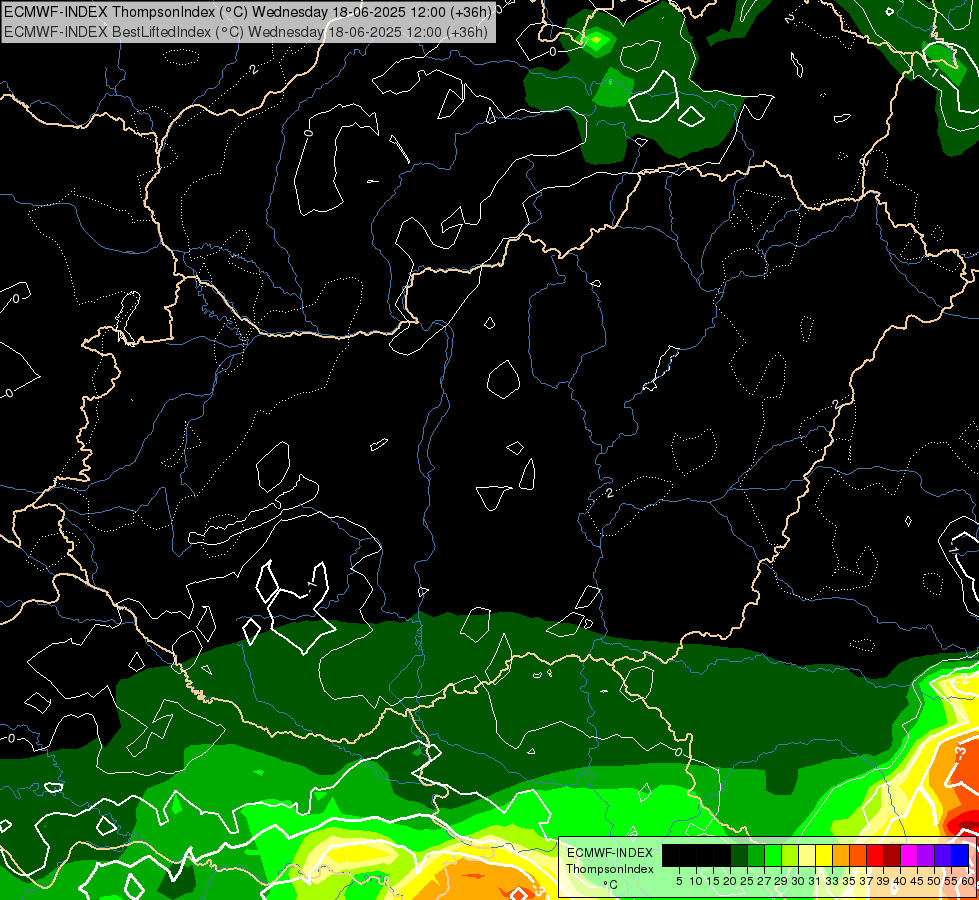Select the pale yellow 30–31 legend swatch

click(x=807, y=855)
